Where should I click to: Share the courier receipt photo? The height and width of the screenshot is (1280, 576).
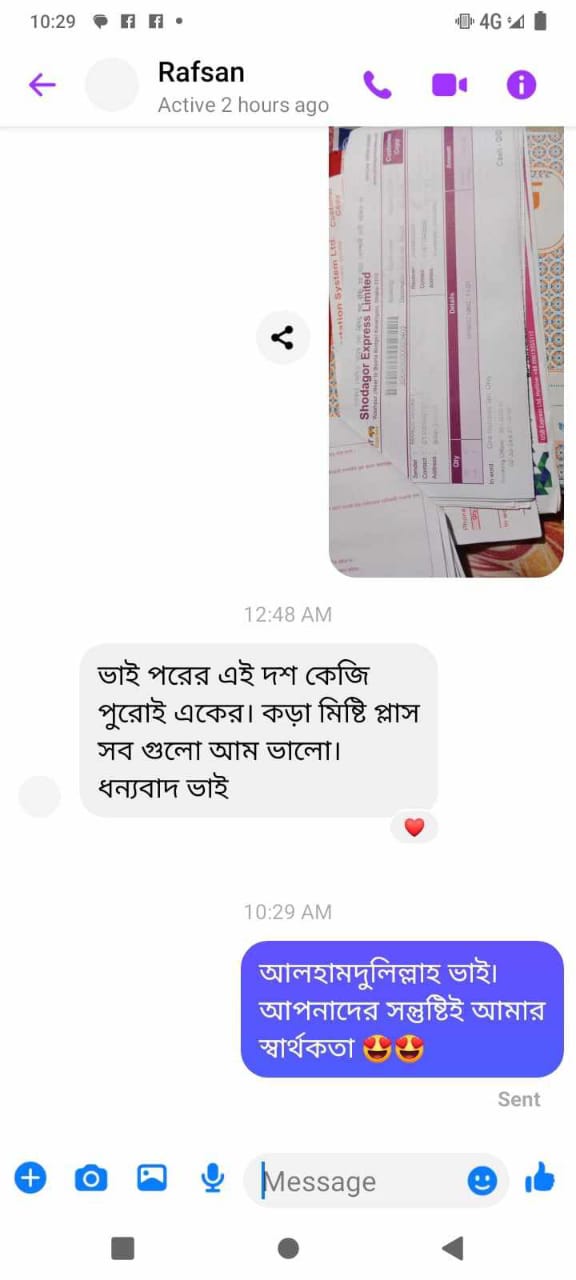coord(283,338)
